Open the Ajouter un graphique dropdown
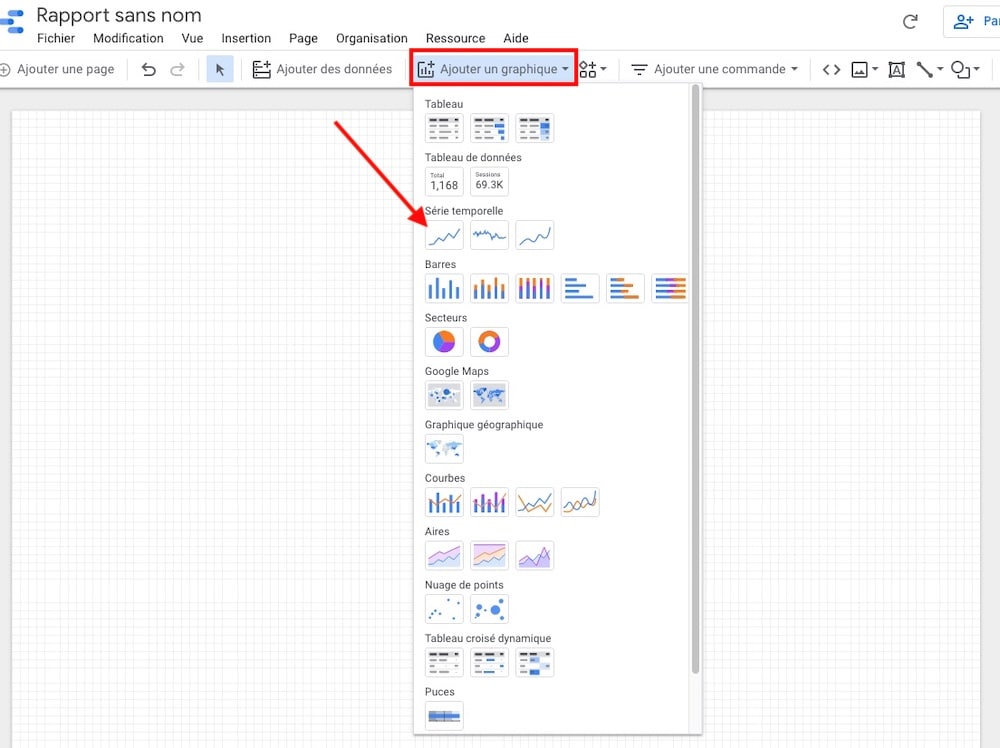 tap(493, 69)
